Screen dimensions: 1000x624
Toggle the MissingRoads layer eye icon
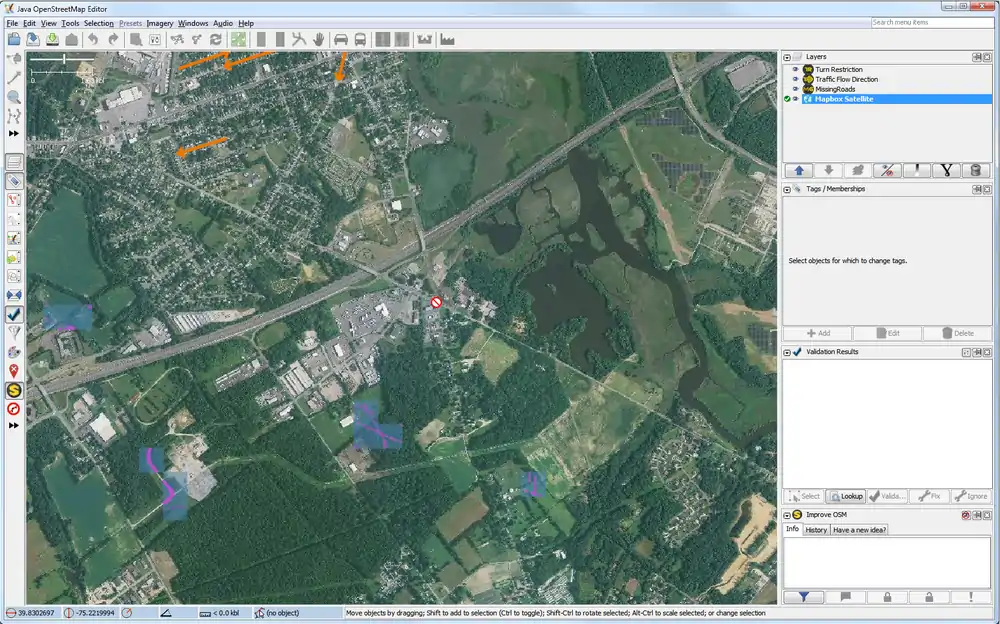pos(796,89)
